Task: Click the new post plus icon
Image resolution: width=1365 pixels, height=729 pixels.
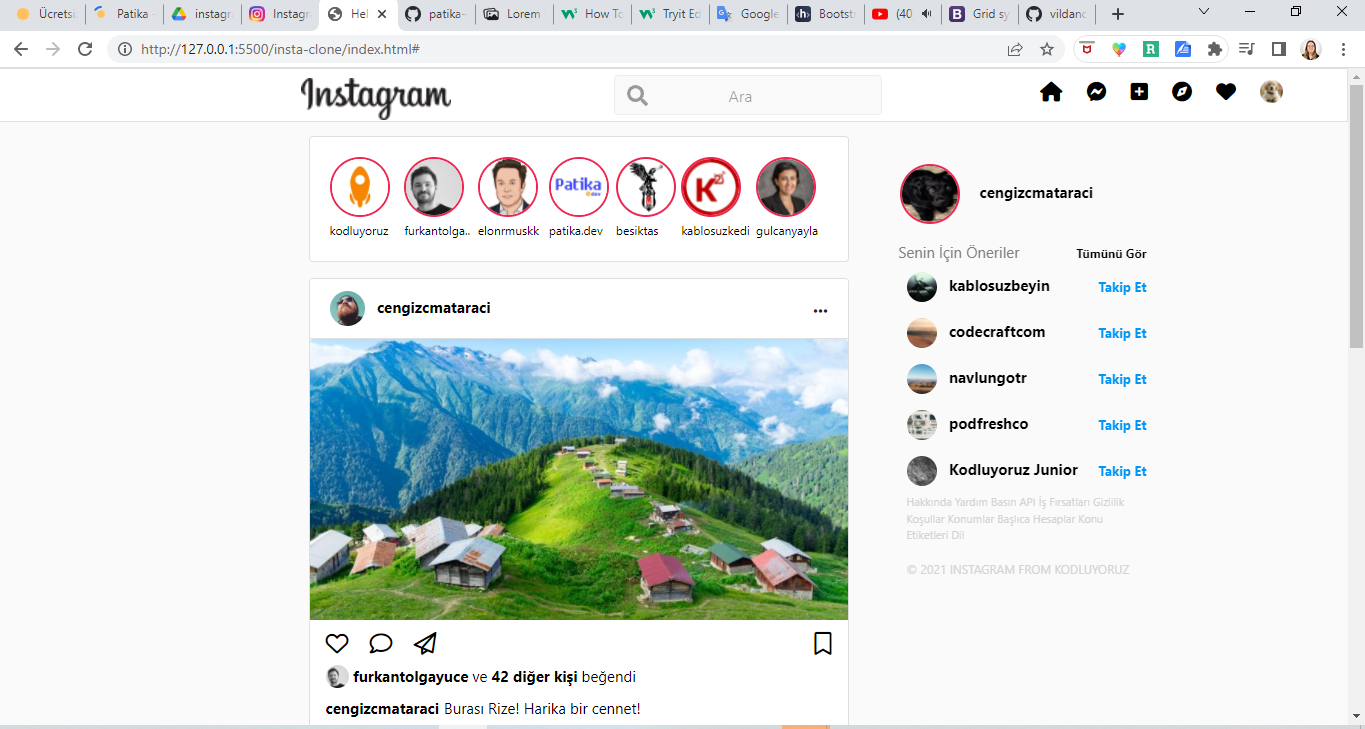Action: [1139, 91]
